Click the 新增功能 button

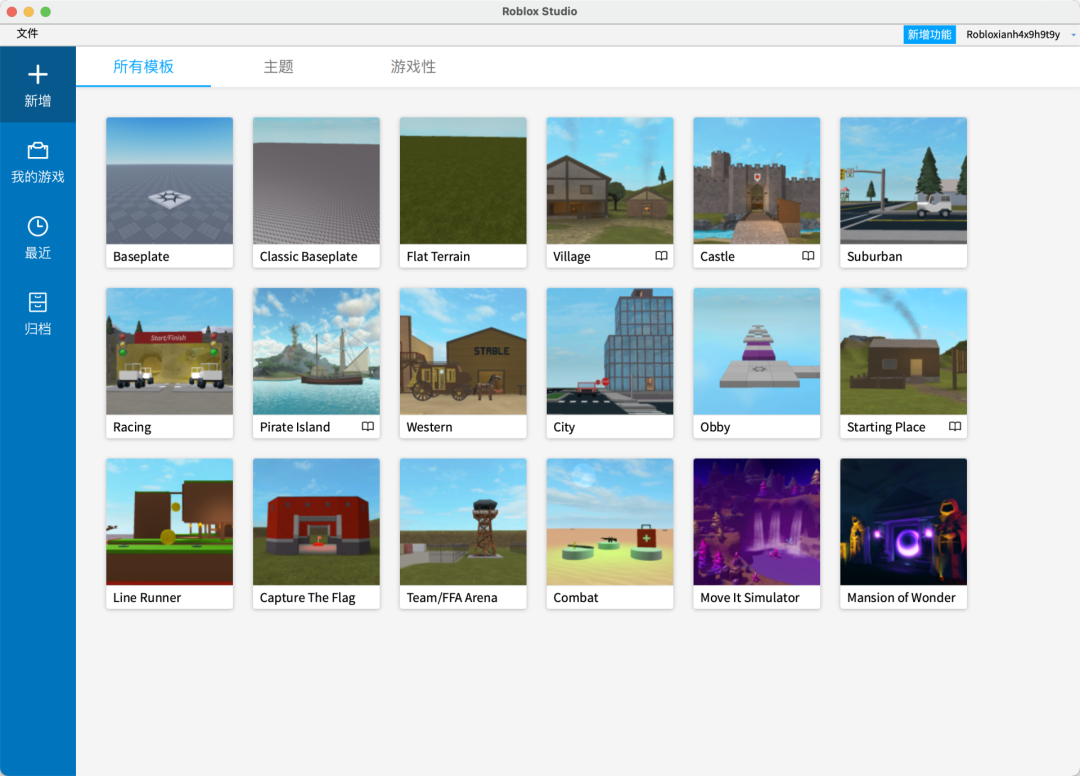pos(929,34)
